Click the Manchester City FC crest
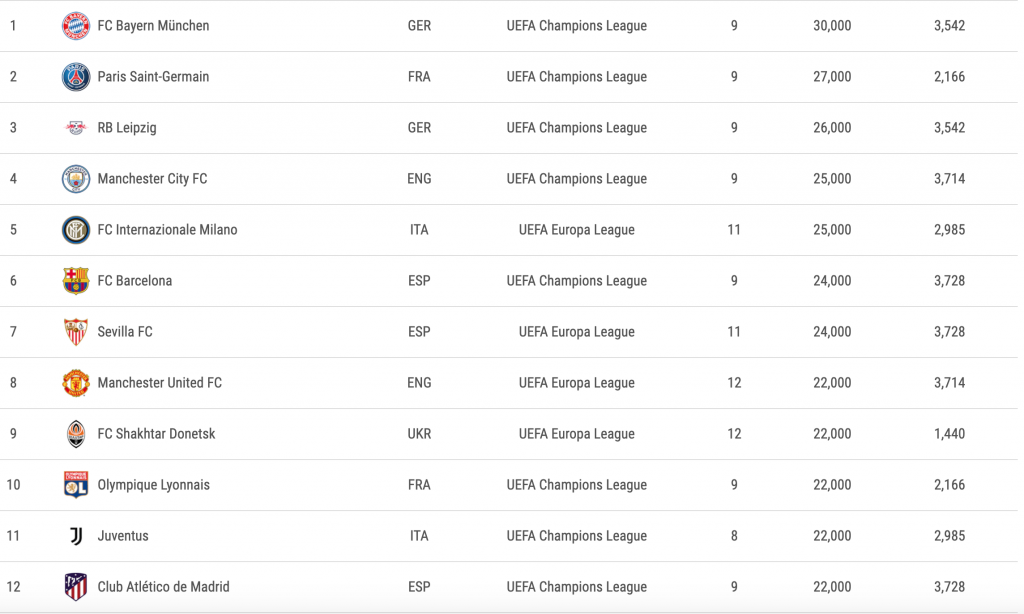This screenshot has height=614, width=1024. (x=76, y=179)
